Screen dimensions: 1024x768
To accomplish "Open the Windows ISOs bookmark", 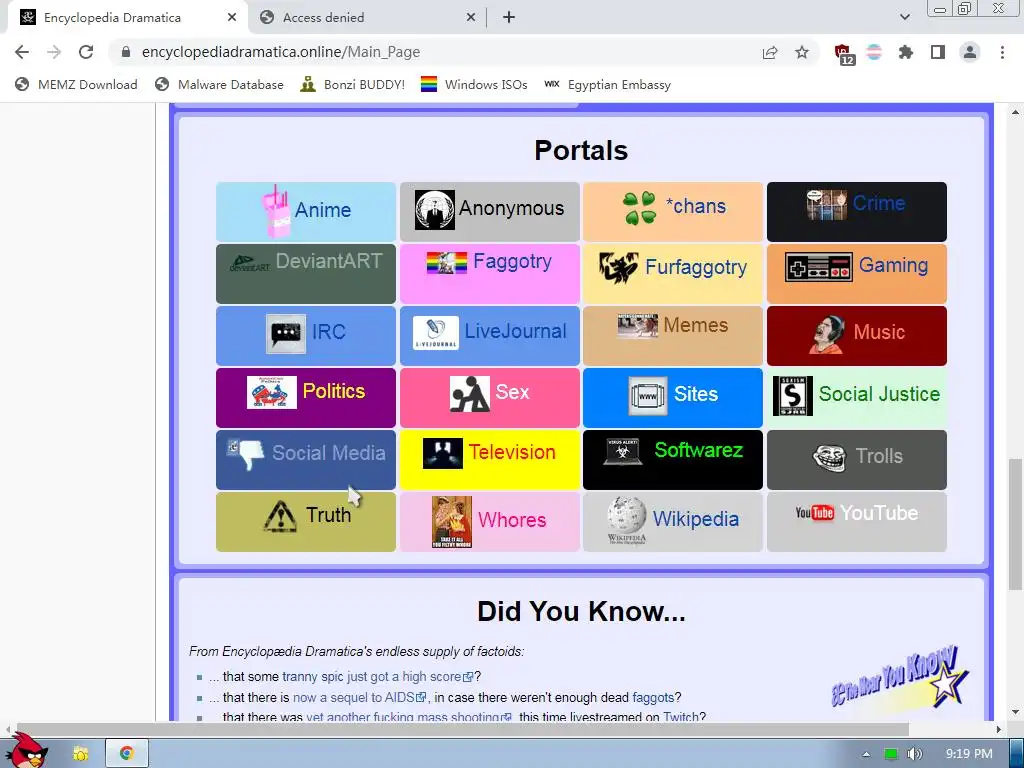I will coord(474,84).
